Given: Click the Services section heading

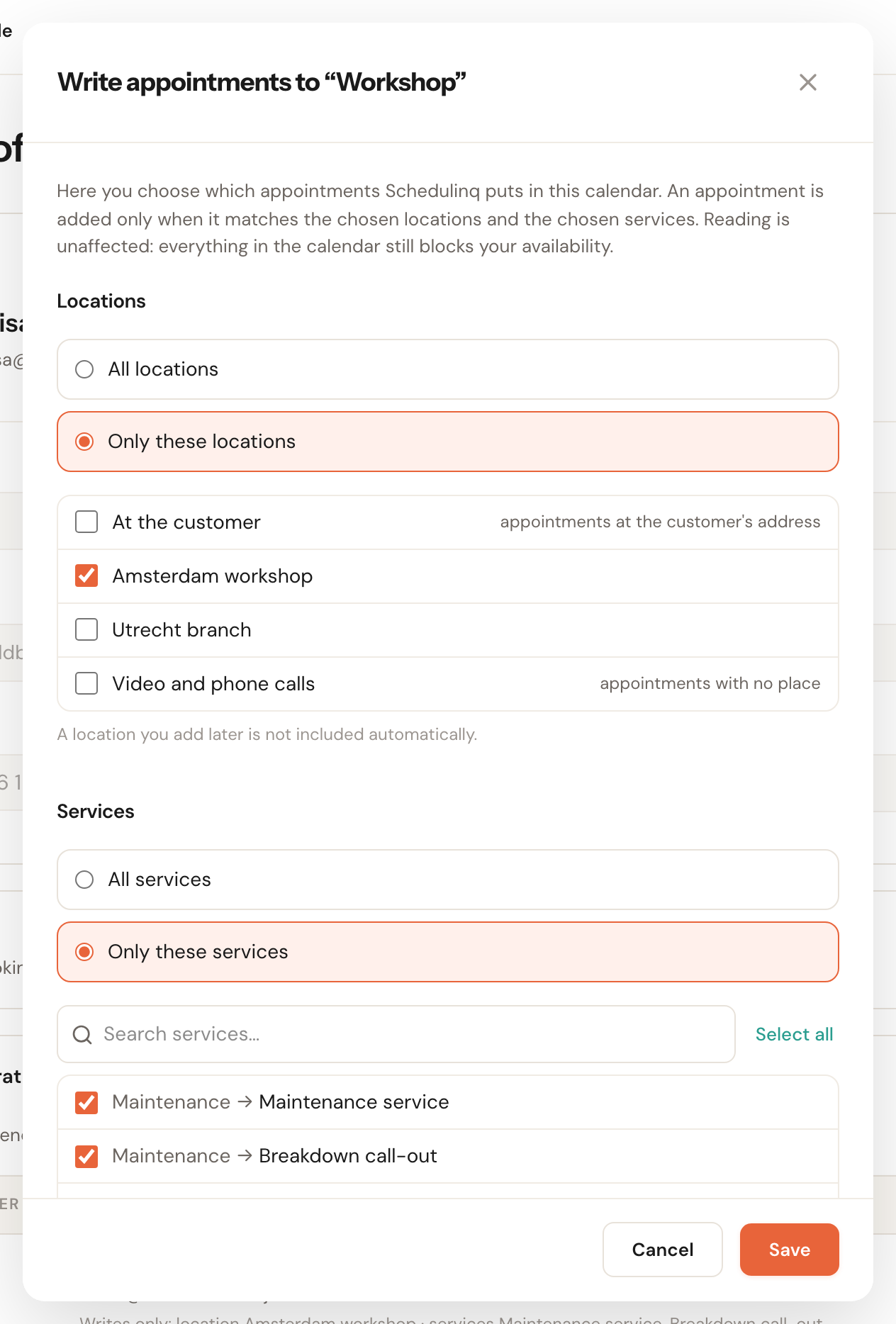Looking at the screenshot, I should point(96,812).
